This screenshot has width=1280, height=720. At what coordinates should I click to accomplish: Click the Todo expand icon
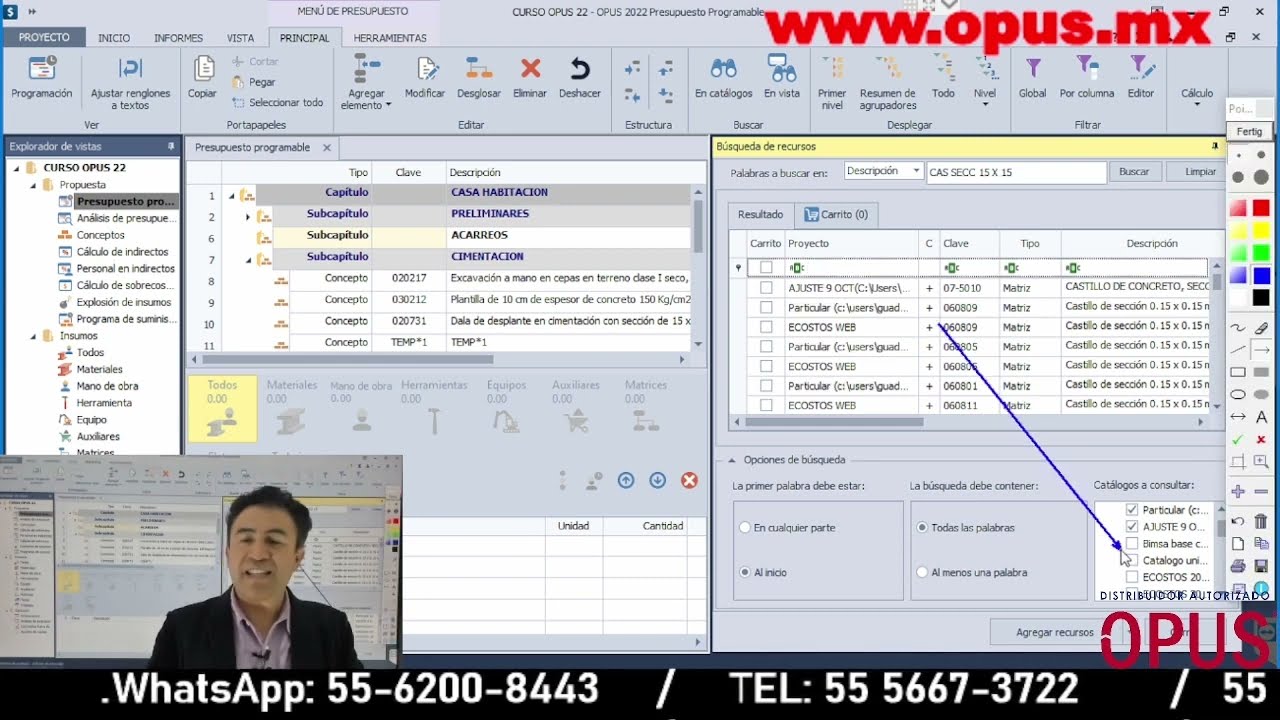(x=943, y=69)
